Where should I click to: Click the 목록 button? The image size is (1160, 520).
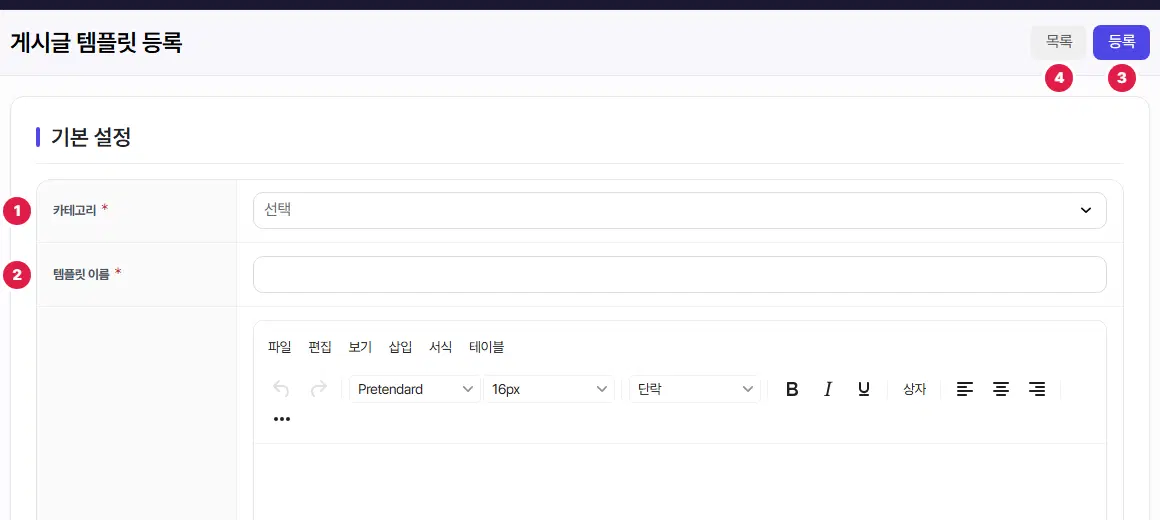click(1059, 43)
